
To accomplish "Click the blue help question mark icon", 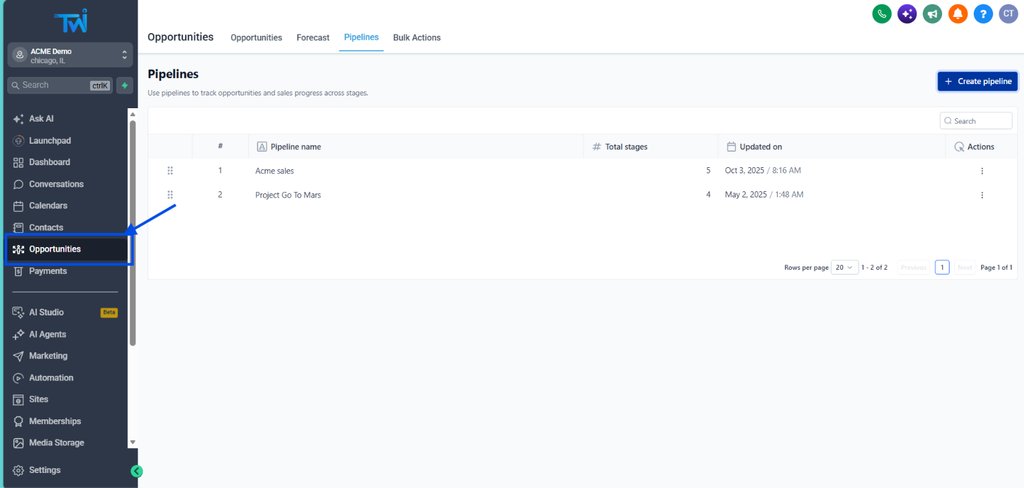I will [x=984, y=14].
